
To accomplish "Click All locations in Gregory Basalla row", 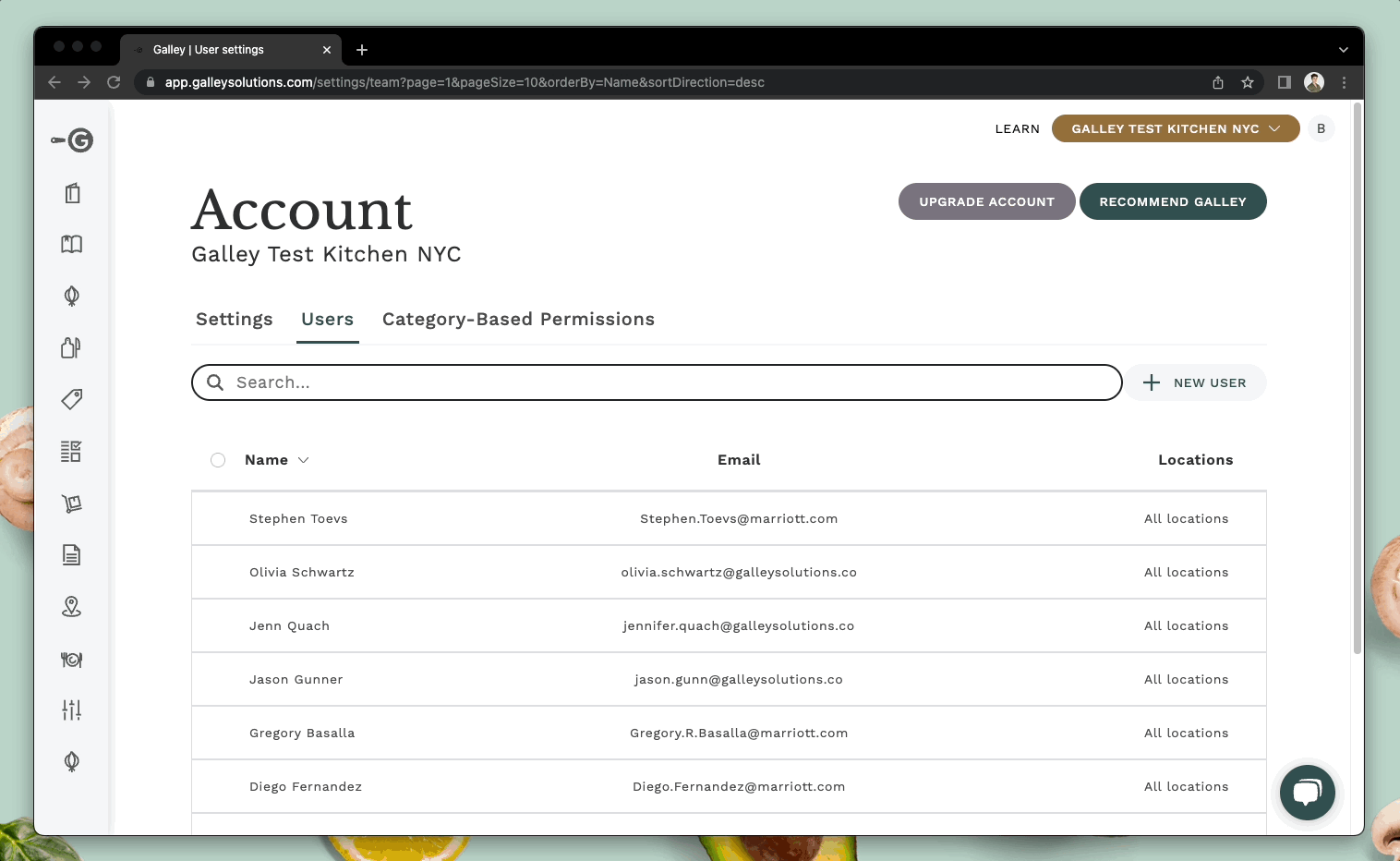I will pyautogui.click(x=1187, y=733).
